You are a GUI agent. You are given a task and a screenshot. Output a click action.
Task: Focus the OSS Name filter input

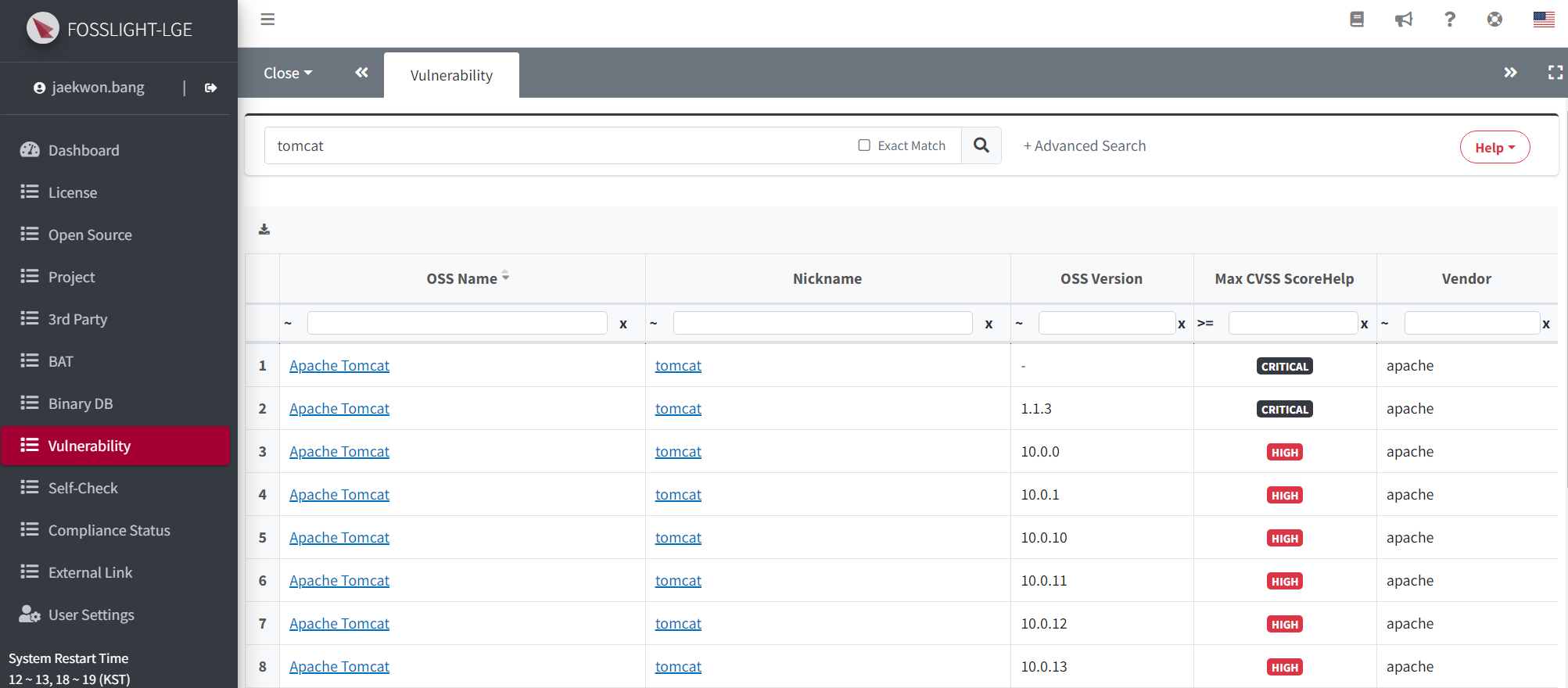coord(457,323)
